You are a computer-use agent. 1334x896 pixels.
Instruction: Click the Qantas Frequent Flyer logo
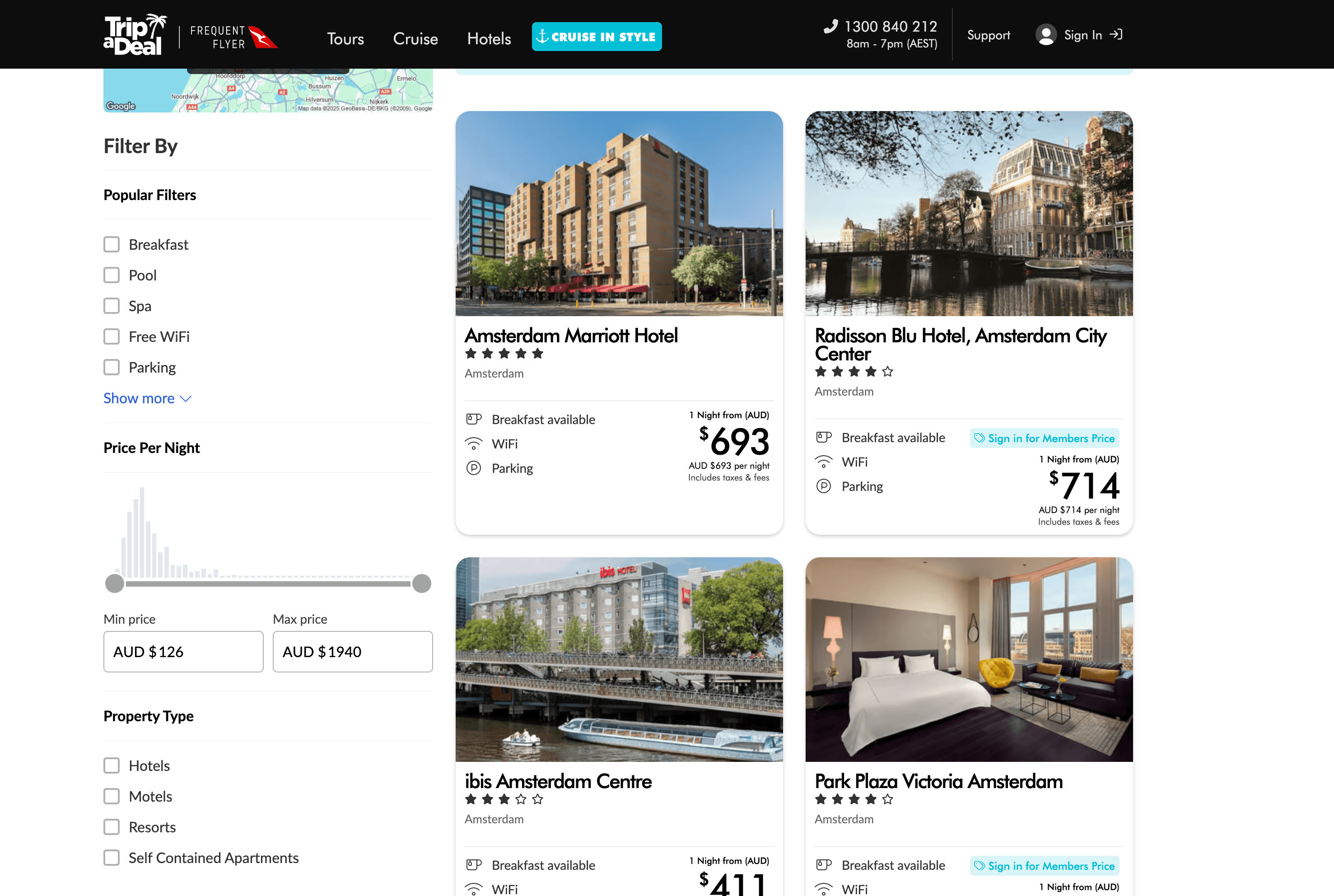coord(233,37)
